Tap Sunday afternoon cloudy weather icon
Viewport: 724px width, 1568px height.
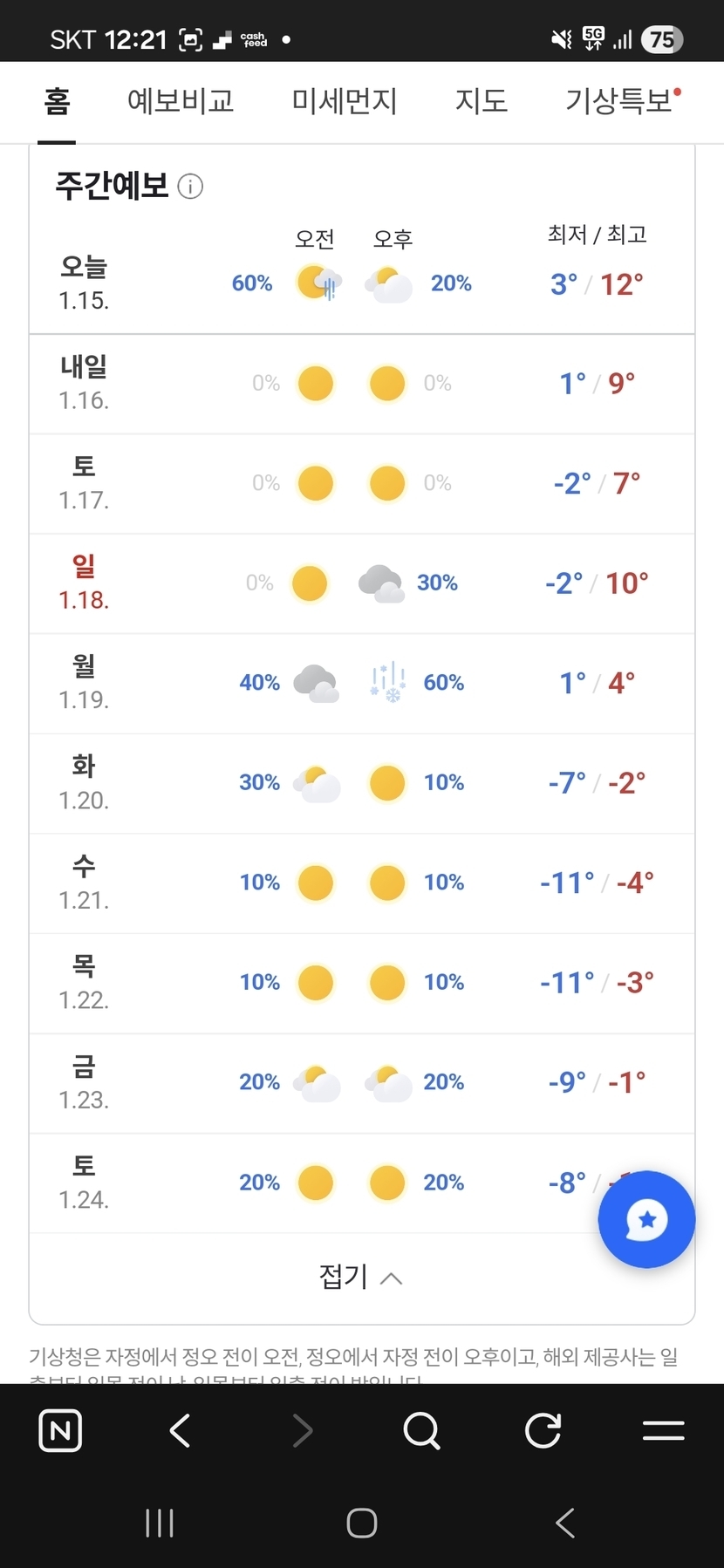coord(381,583)
